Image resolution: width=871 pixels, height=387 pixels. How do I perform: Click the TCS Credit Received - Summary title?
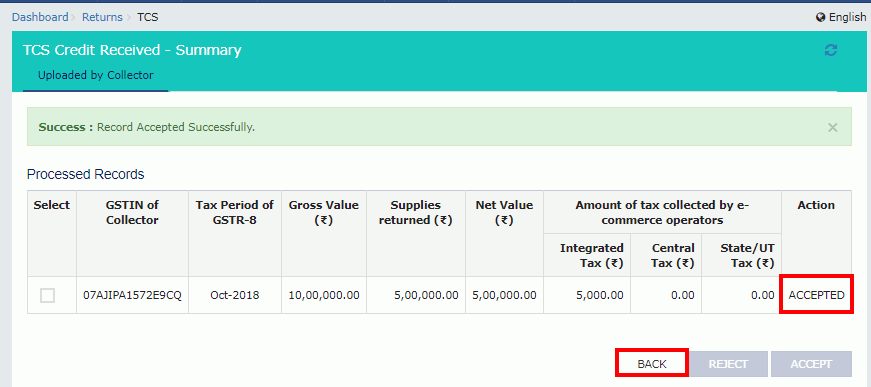tap(132, 50)
